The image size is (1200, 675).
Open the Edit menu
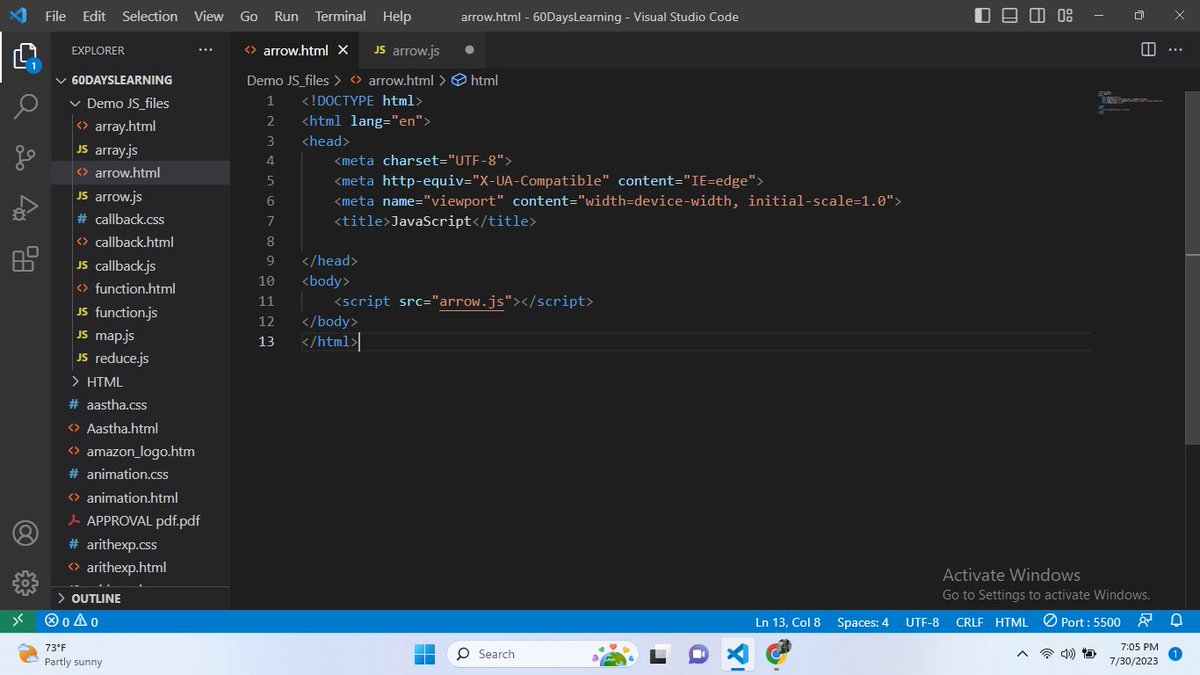point(94,16)
